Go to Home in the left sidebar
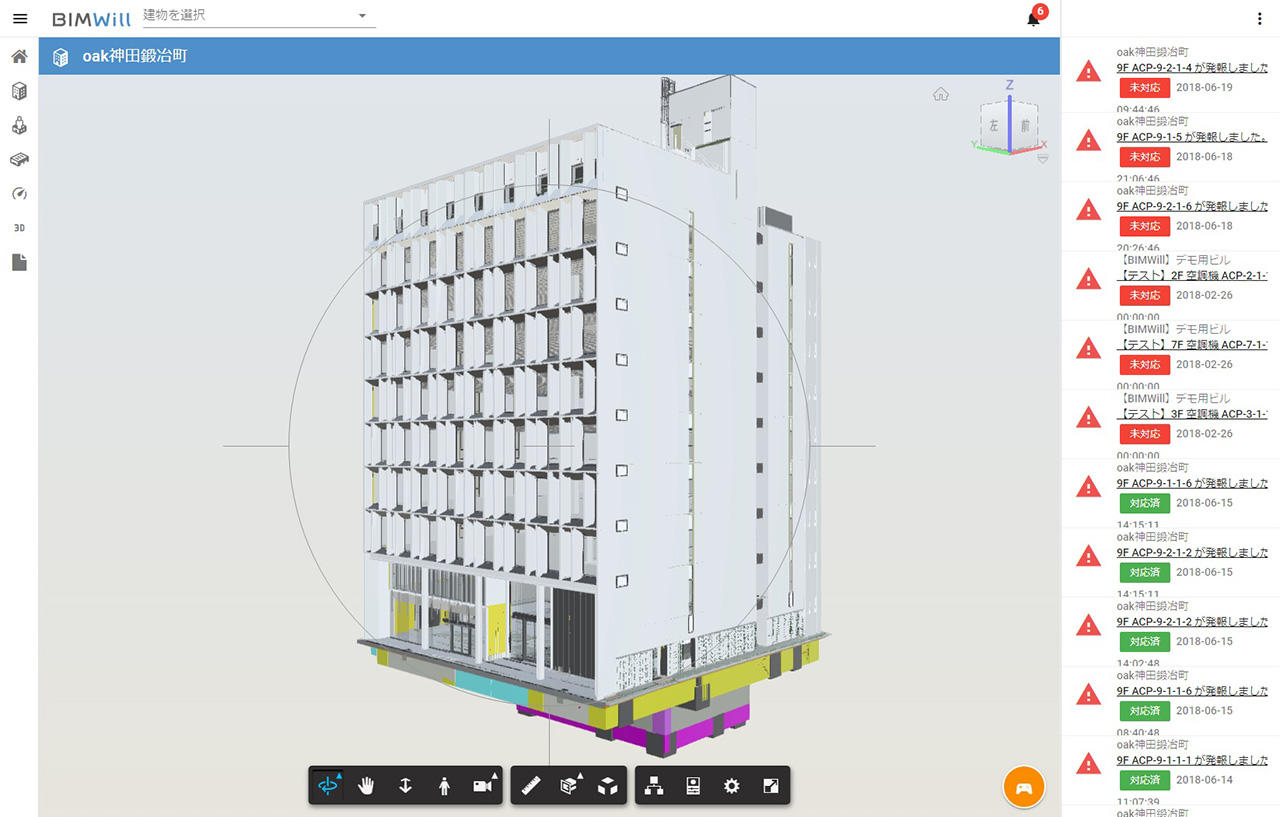 click(x=19, y=56)
